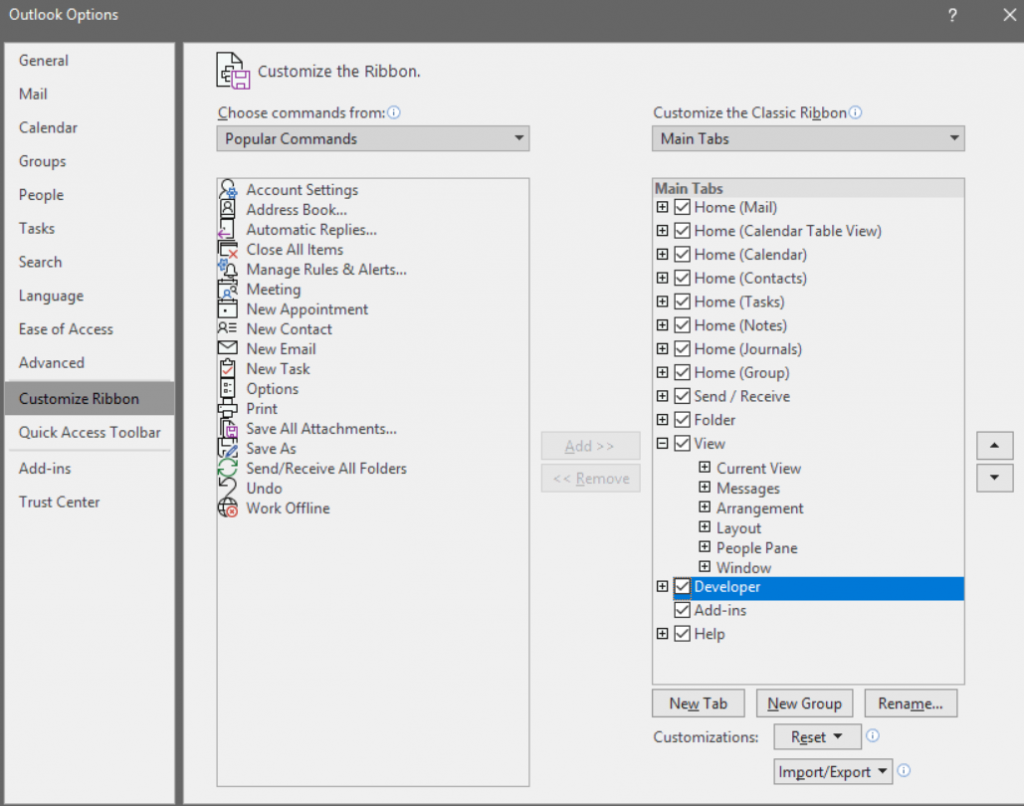This screenshot has height=806, width=1024.
Task: Click info icon beside Choose commands from
Action: point(394,112)
